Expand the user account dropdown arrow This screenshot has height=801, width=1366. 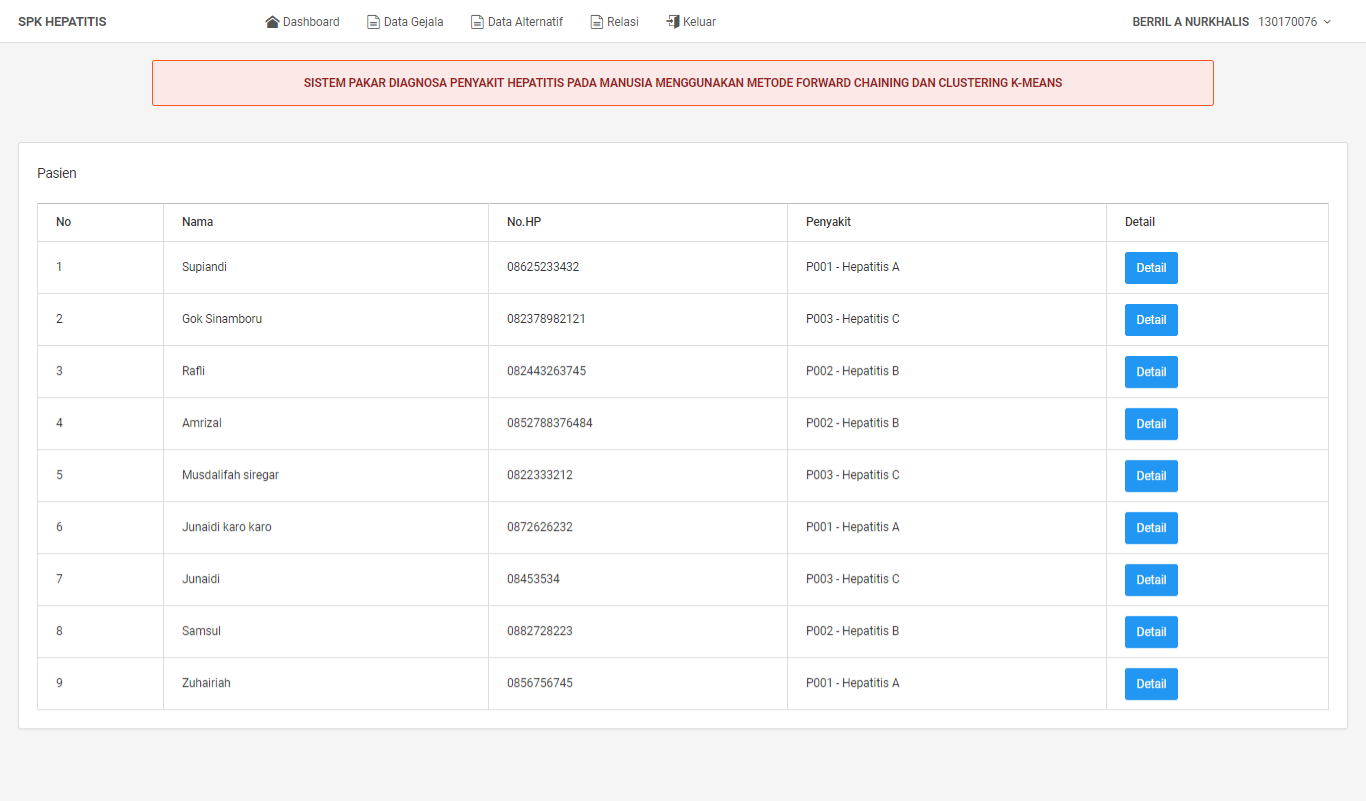pyautogui.click(x=1327, y=22)
